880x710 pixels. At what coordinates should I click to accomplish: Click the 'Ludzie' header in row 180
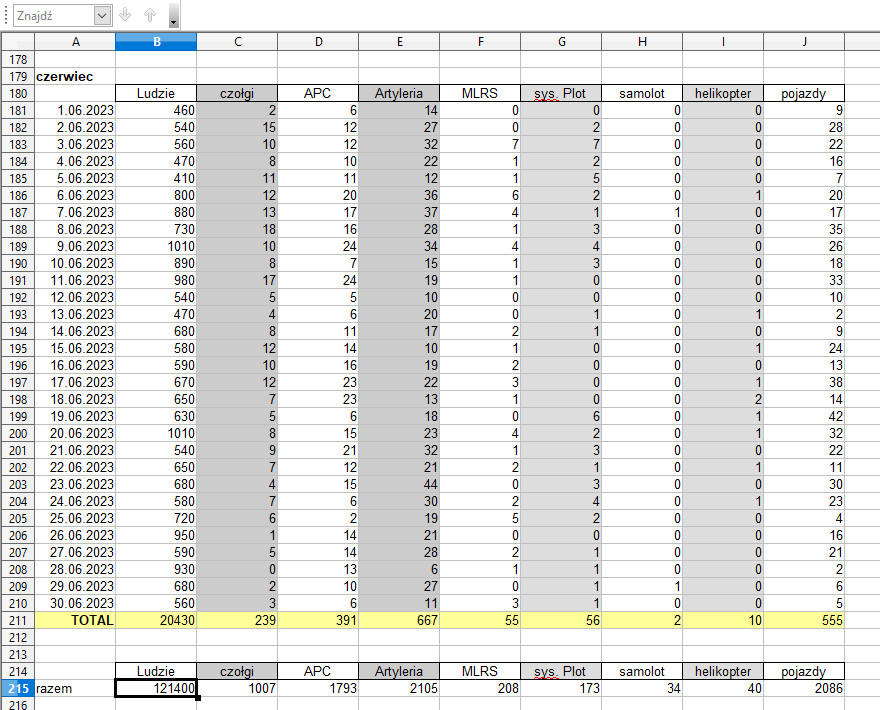click(156, 93)
